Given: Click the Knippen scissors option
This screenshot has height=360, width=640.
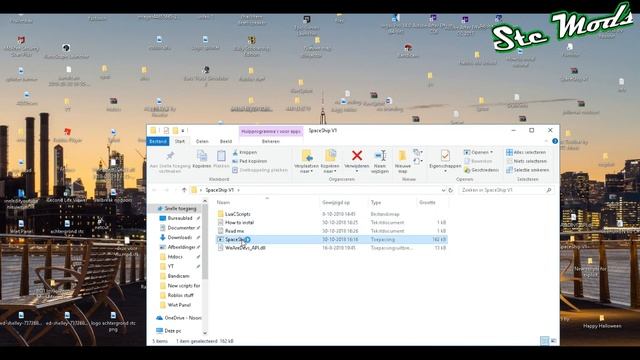Looking at the screenshot, I should pyautogui.click(x=244, y=152).
